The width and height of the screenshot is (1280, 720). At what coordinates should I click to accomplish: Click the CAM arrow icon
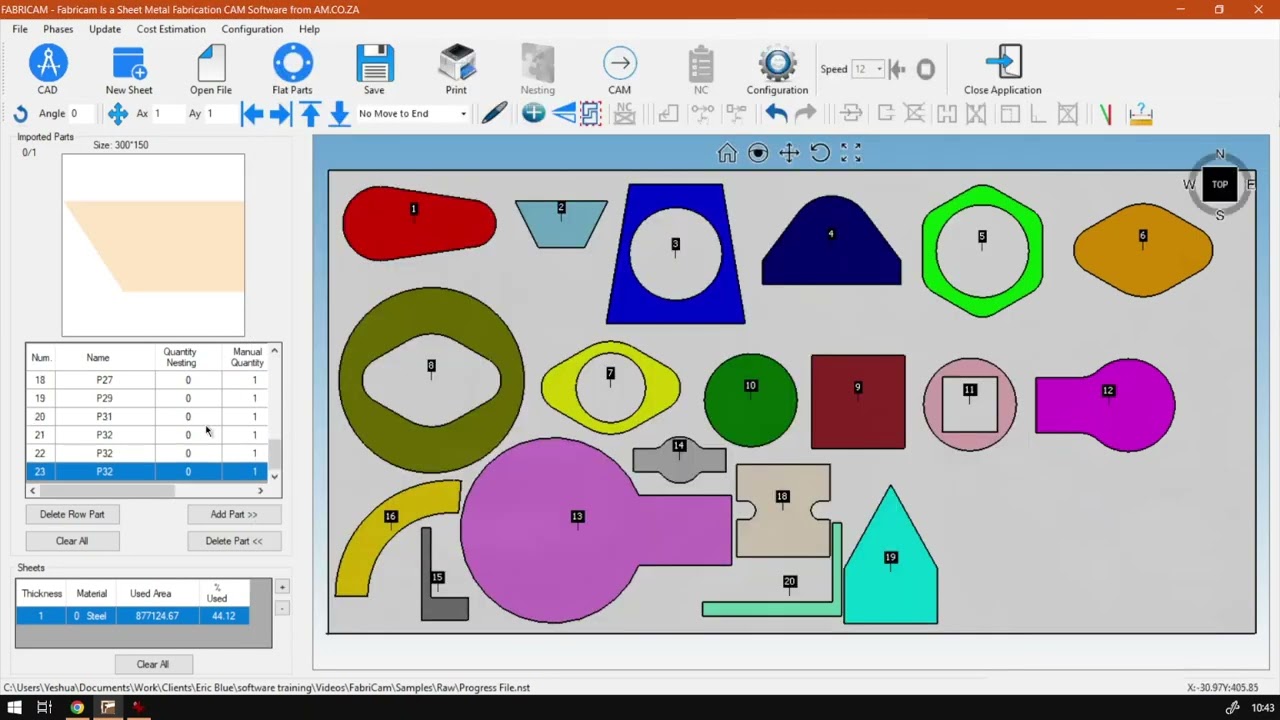[619, 69]
